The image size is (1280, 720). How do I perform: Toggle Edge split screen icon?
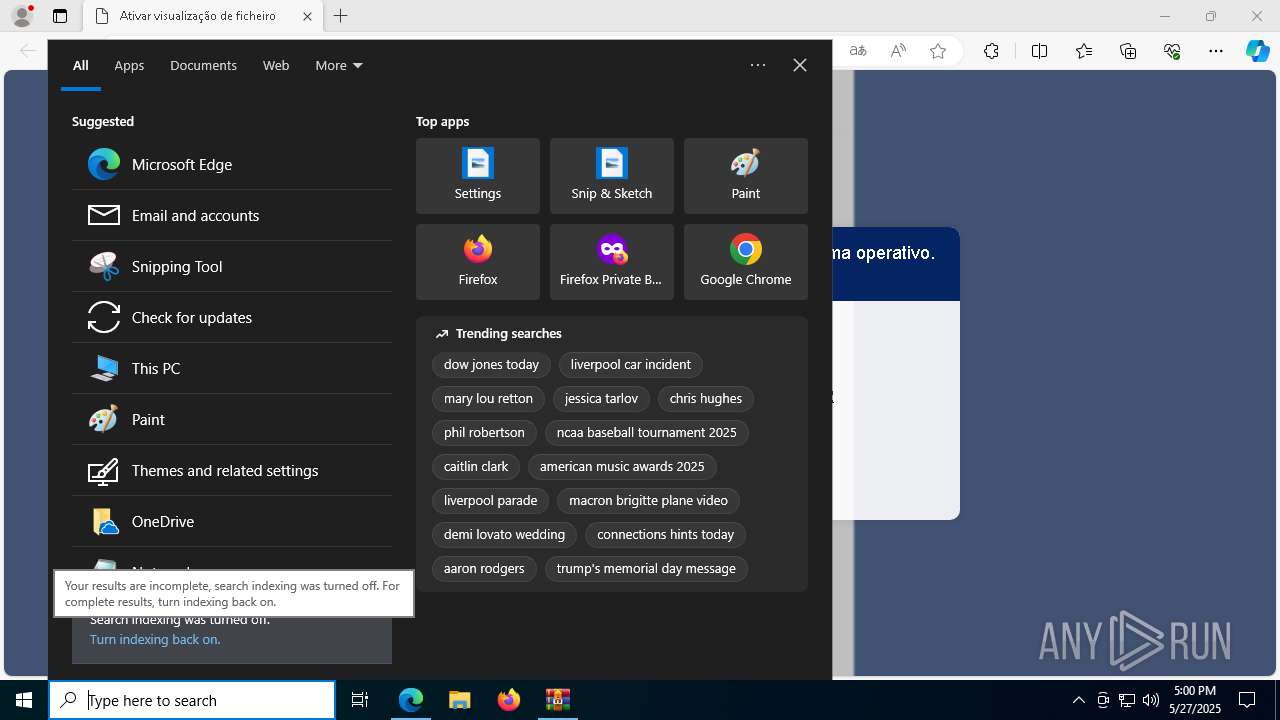1039,51
